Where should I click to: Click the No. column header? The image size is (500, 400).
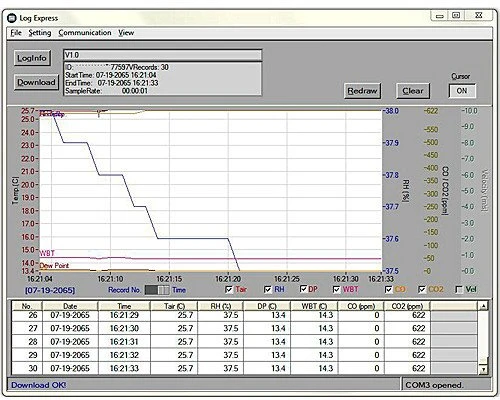27,306
